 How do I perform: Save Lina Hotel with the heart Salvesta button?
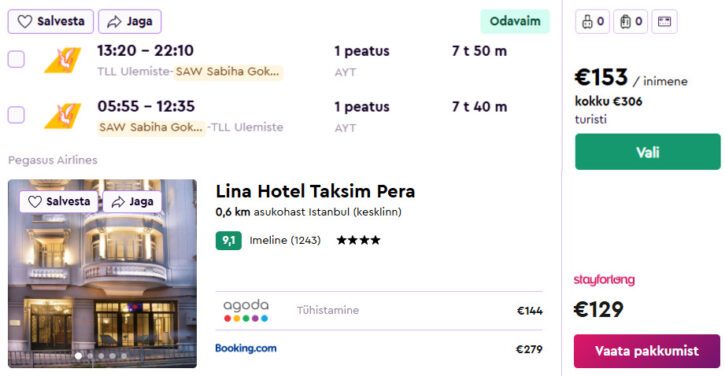[x=59, y=202]
